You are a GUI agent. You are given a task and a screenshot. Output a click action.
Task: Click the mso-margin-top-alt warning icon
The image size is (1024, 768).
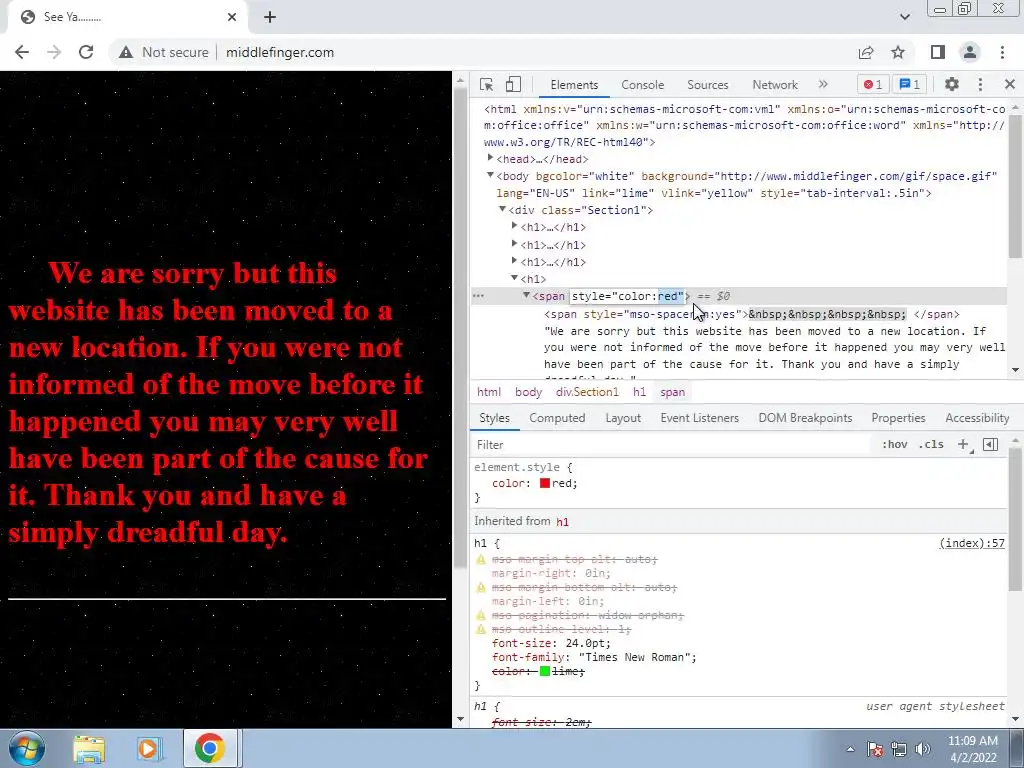[x=481, y=559]
